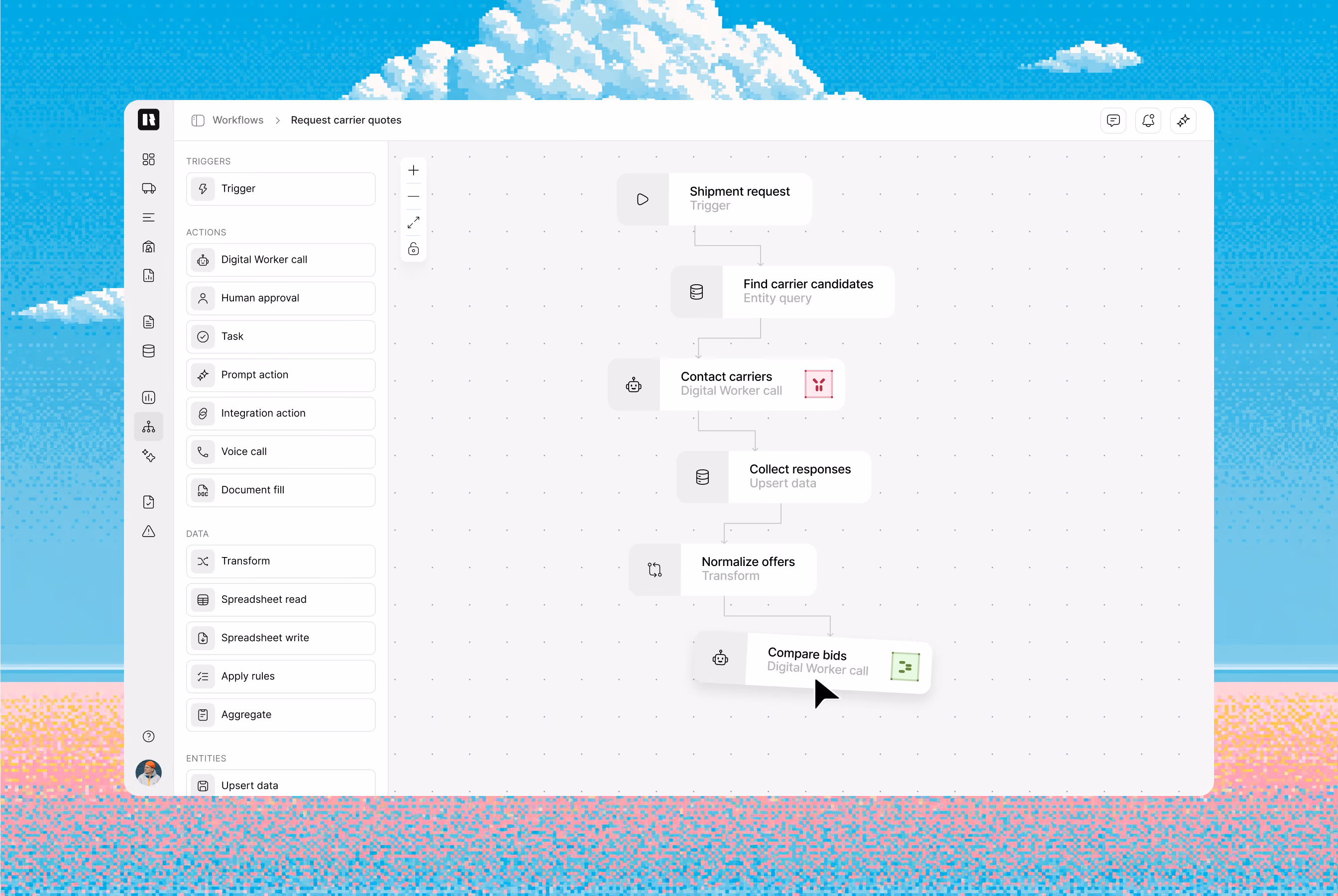Zoom out with the minus canvas control

pos(413,196)
